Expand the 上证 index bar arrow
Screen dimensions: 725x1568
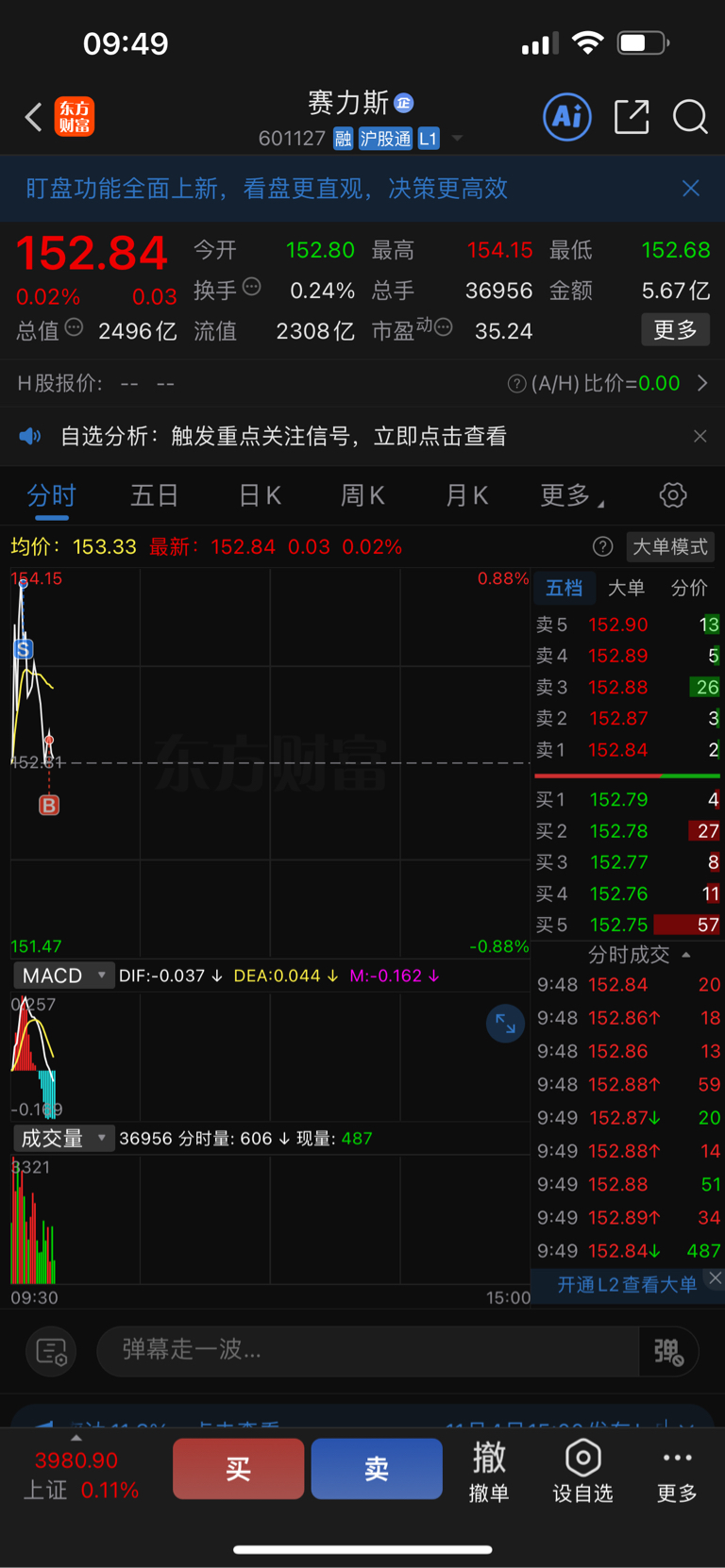[76, 1438]
